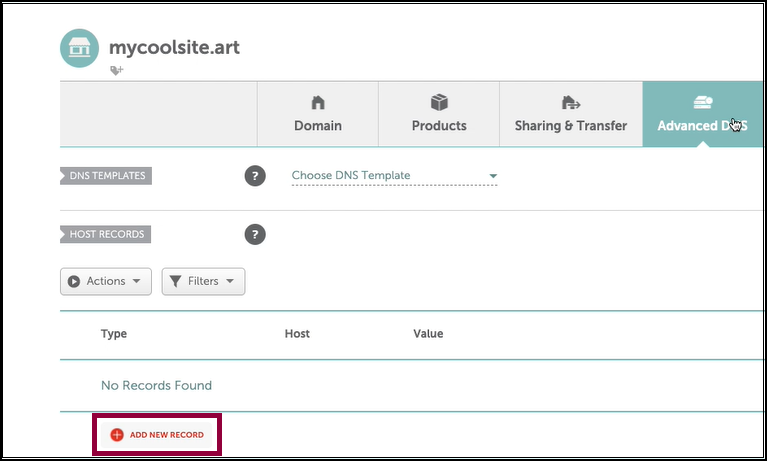
Task: Click the mycoolsite.art domain title
Action: [174, 47]
